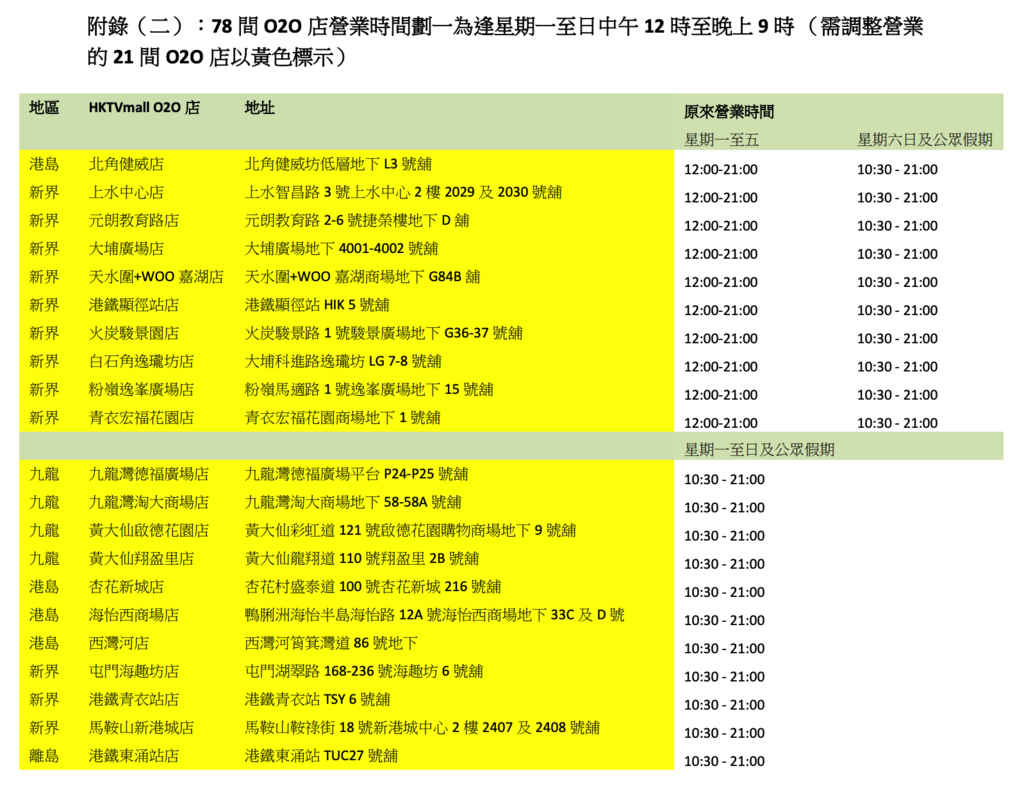Select the '原來營業時間' header
Screen dimensions: 1024x798
click(729, 112)
